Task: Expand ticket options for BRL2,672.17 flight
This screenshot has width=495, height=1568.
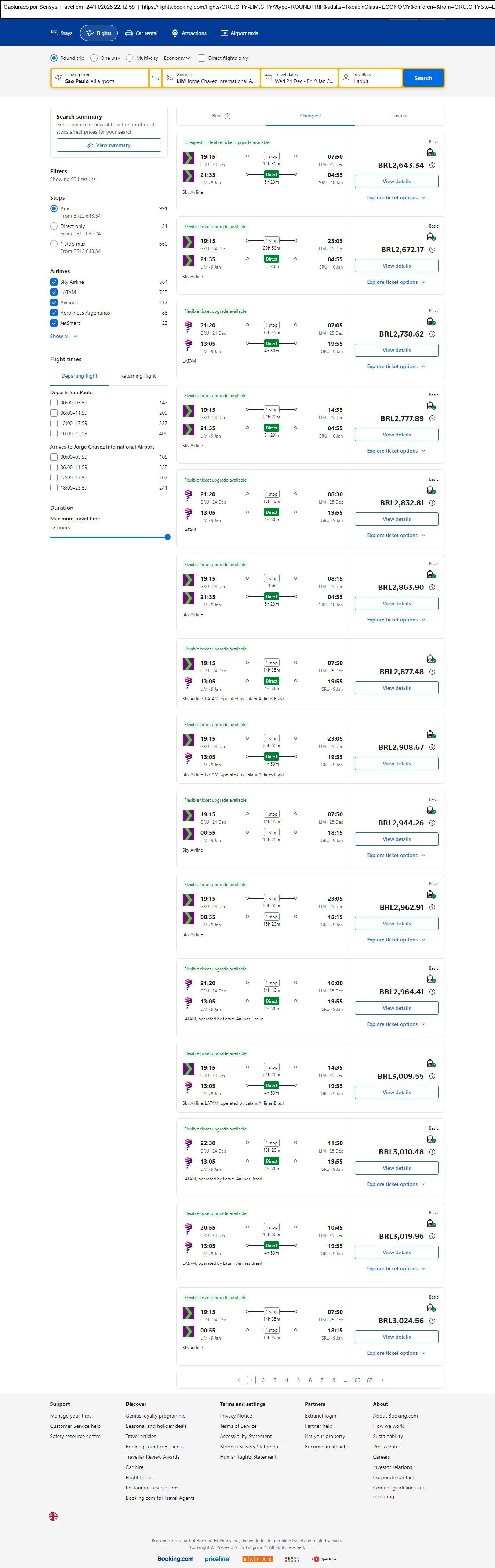Action: [x=396, y=282]
